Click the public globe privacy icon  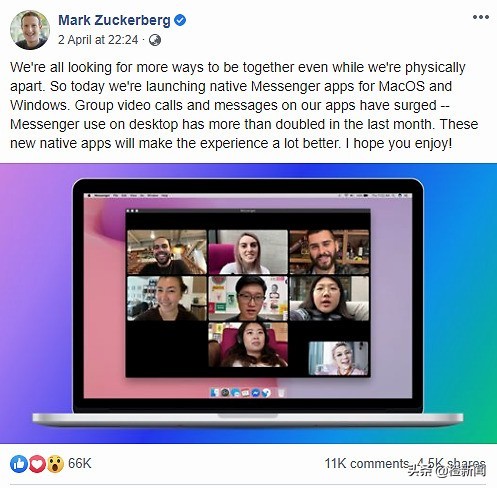(154, 40)
